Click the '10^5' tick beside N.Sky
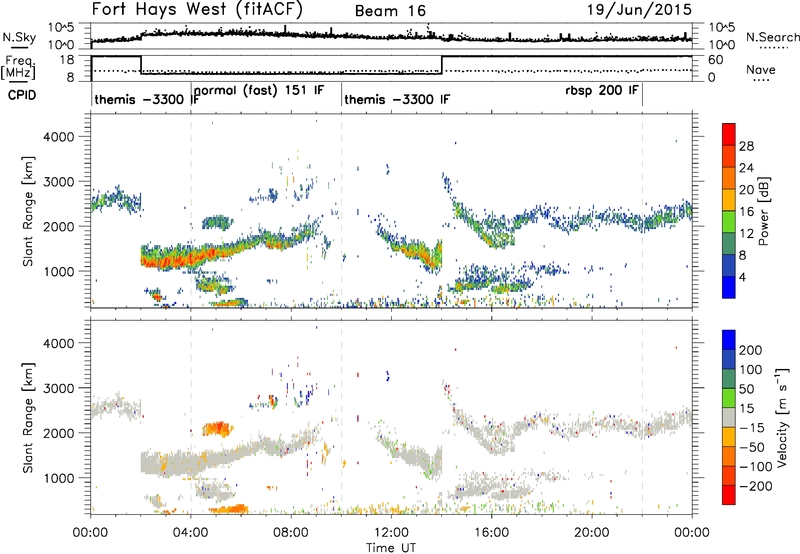 (61, 28)
